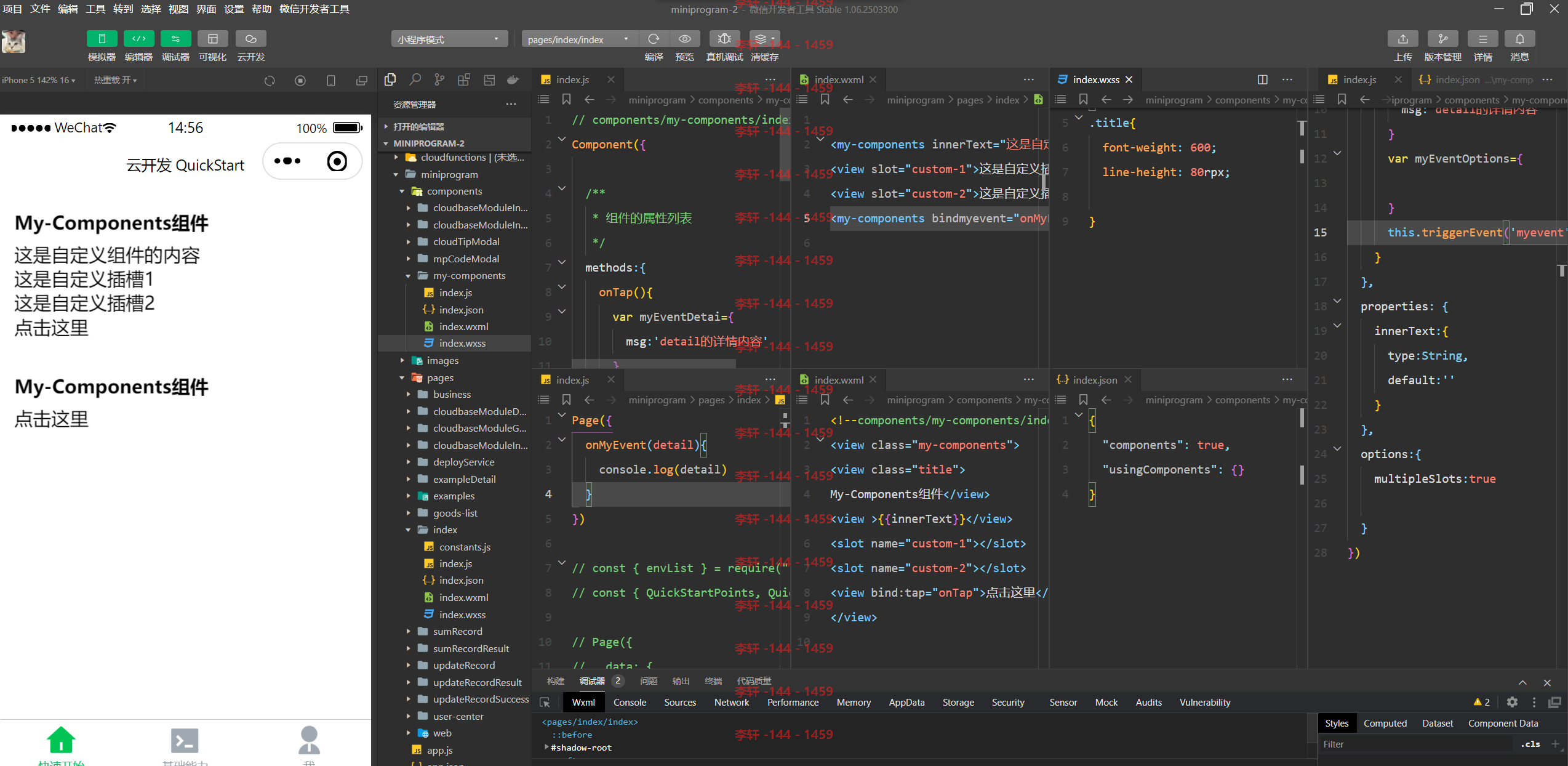Viewport: 1568px width, 766px height.
Task: Open the source control branch icon
Action: click(x=439, y=79)
